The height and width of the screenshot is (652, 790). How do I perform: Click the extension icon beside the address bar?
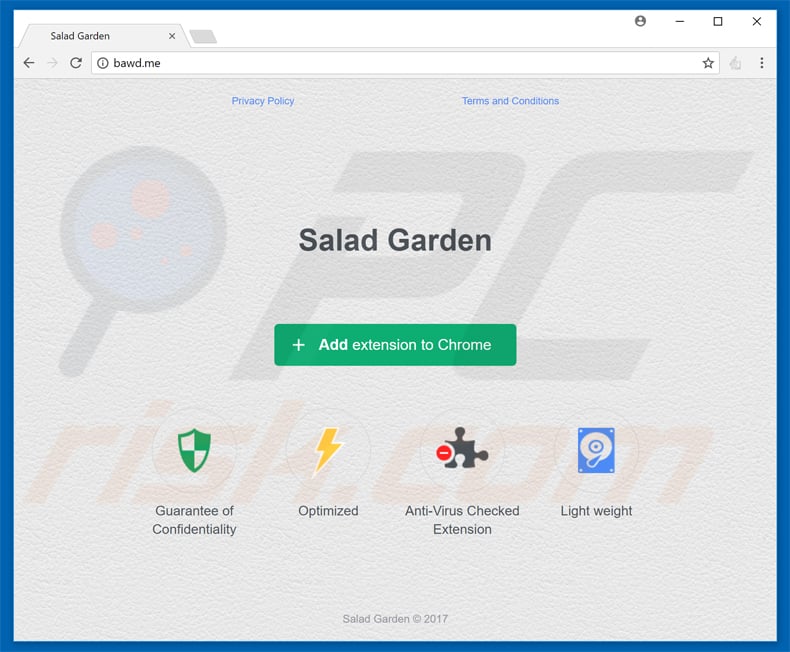pyautogui.click(x=735, y=63)
